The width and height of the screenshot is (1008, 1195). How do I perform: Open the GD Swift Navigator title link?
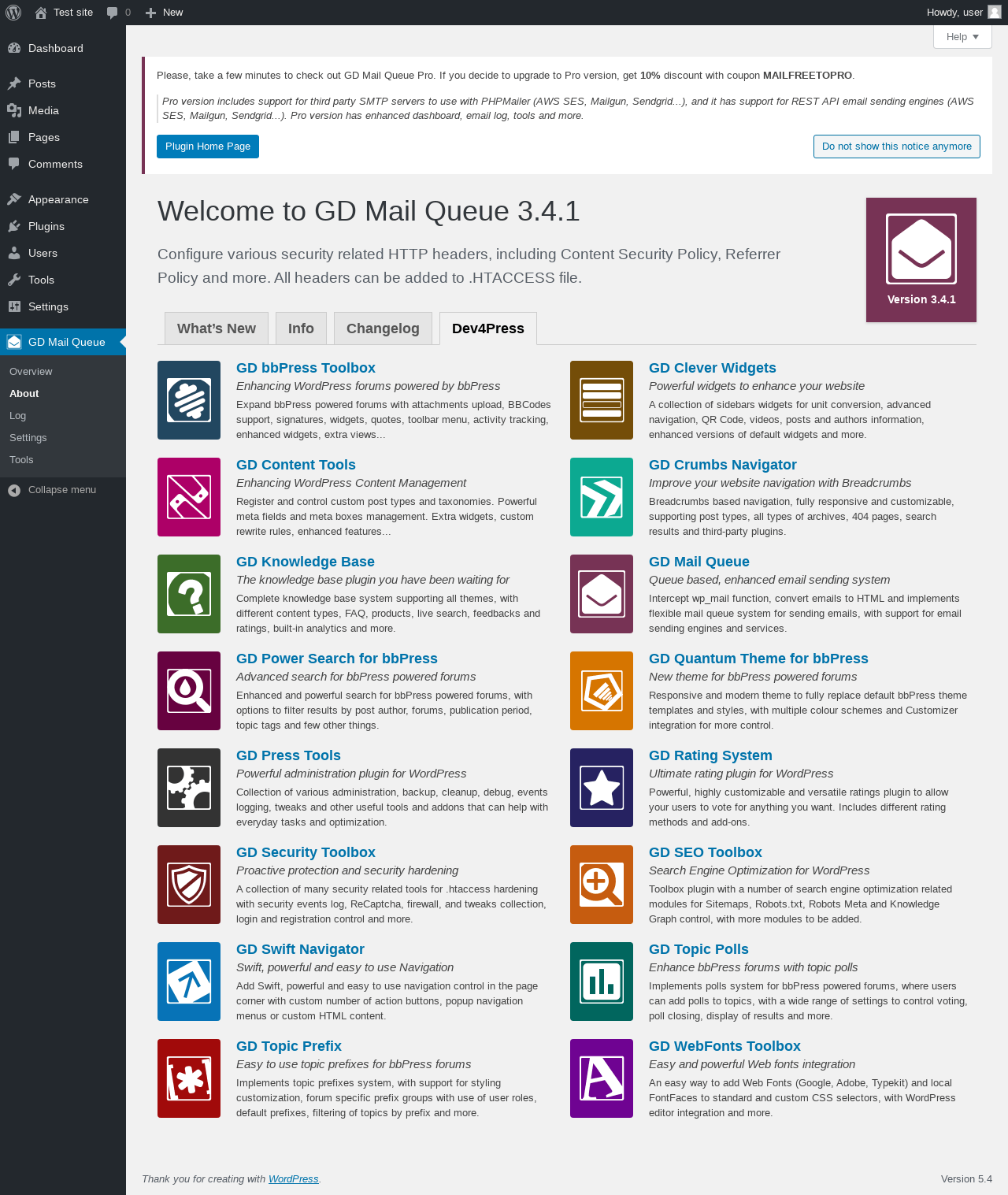point(300,949)
